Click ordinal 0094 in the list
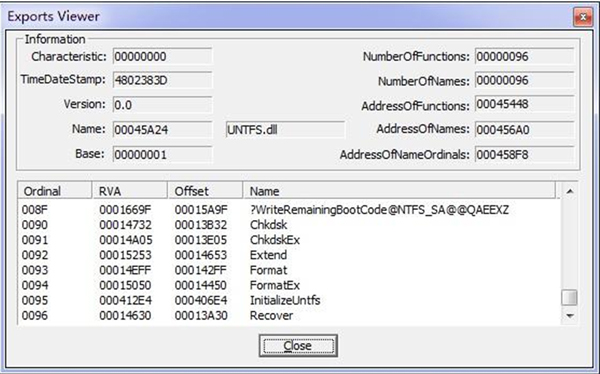Screen dimensions: 600x374 point(35,285)
